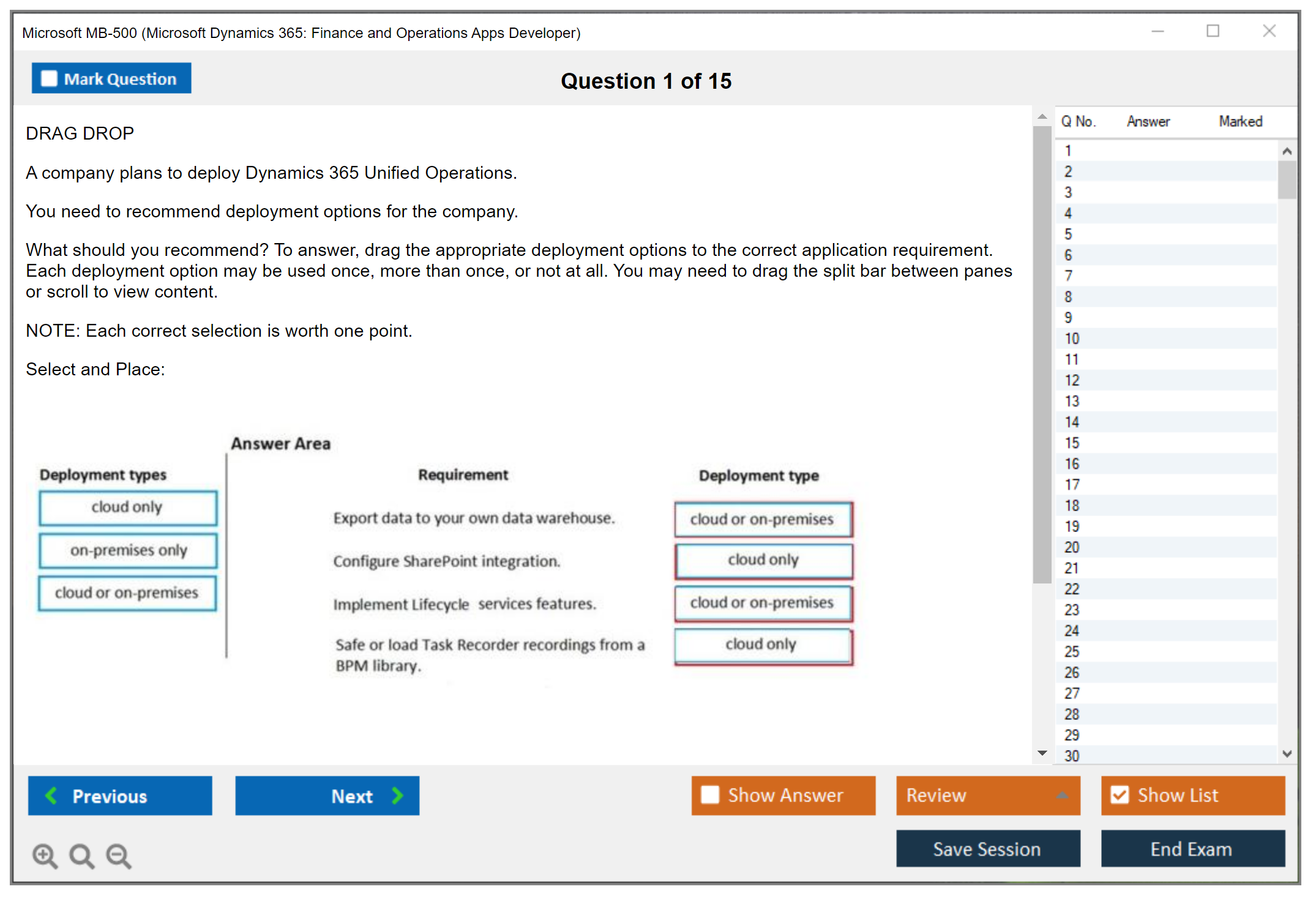
Task: Enable the Show Answer checkbox
Action: (710, 795)
